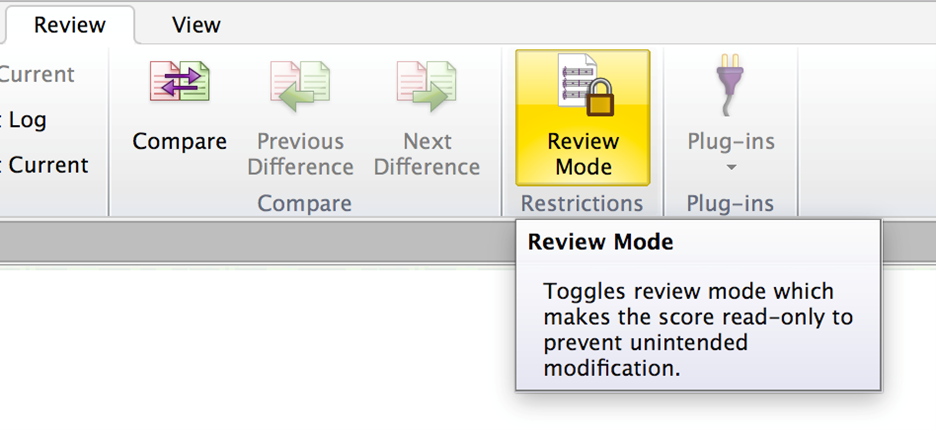
Task: Click the Plug-ins button label
Action: (x=730, y=142)
